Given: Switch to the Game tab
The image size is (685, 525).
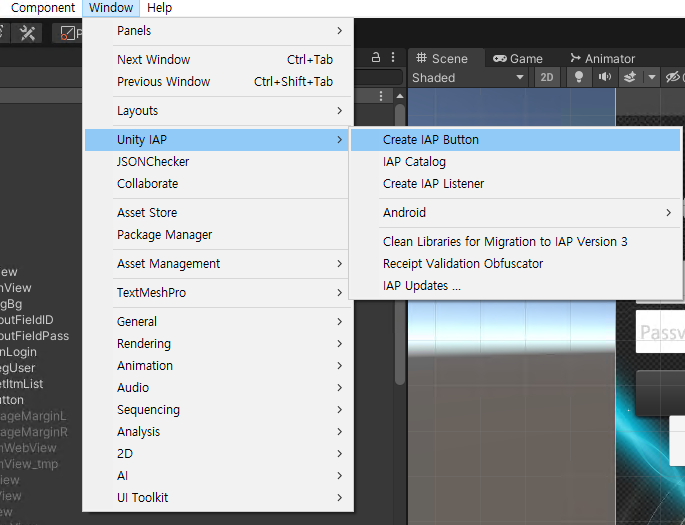Looking at the screenshot, I should point(518,59).
